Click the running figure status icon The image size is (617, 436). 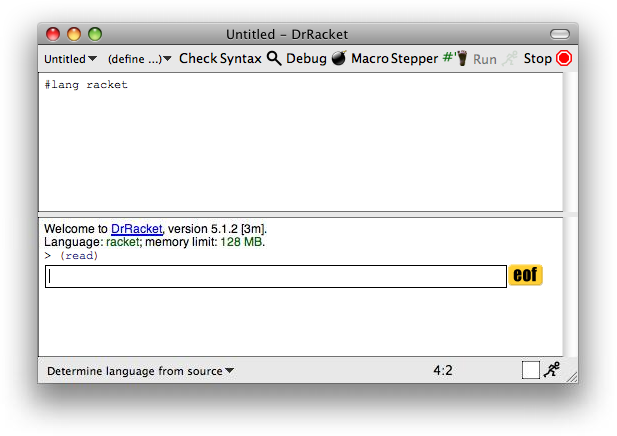coord(552,369)
